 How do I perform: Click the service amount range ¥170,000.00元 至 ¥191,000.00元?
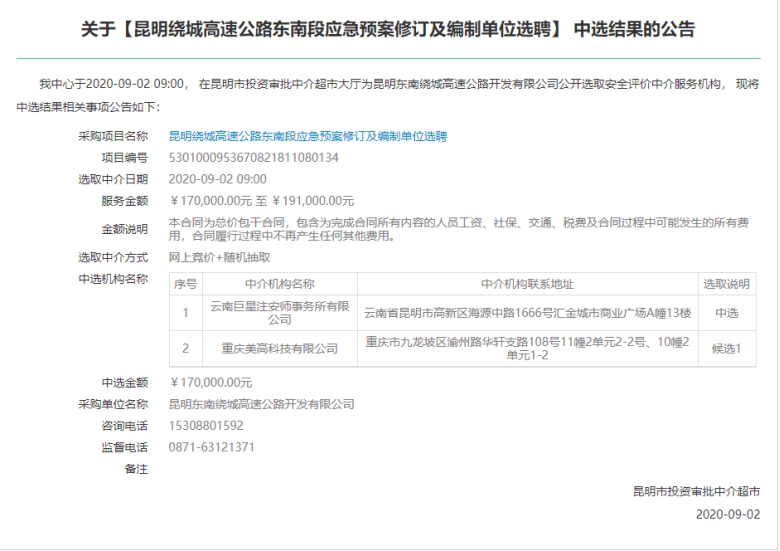coord(262,200)
